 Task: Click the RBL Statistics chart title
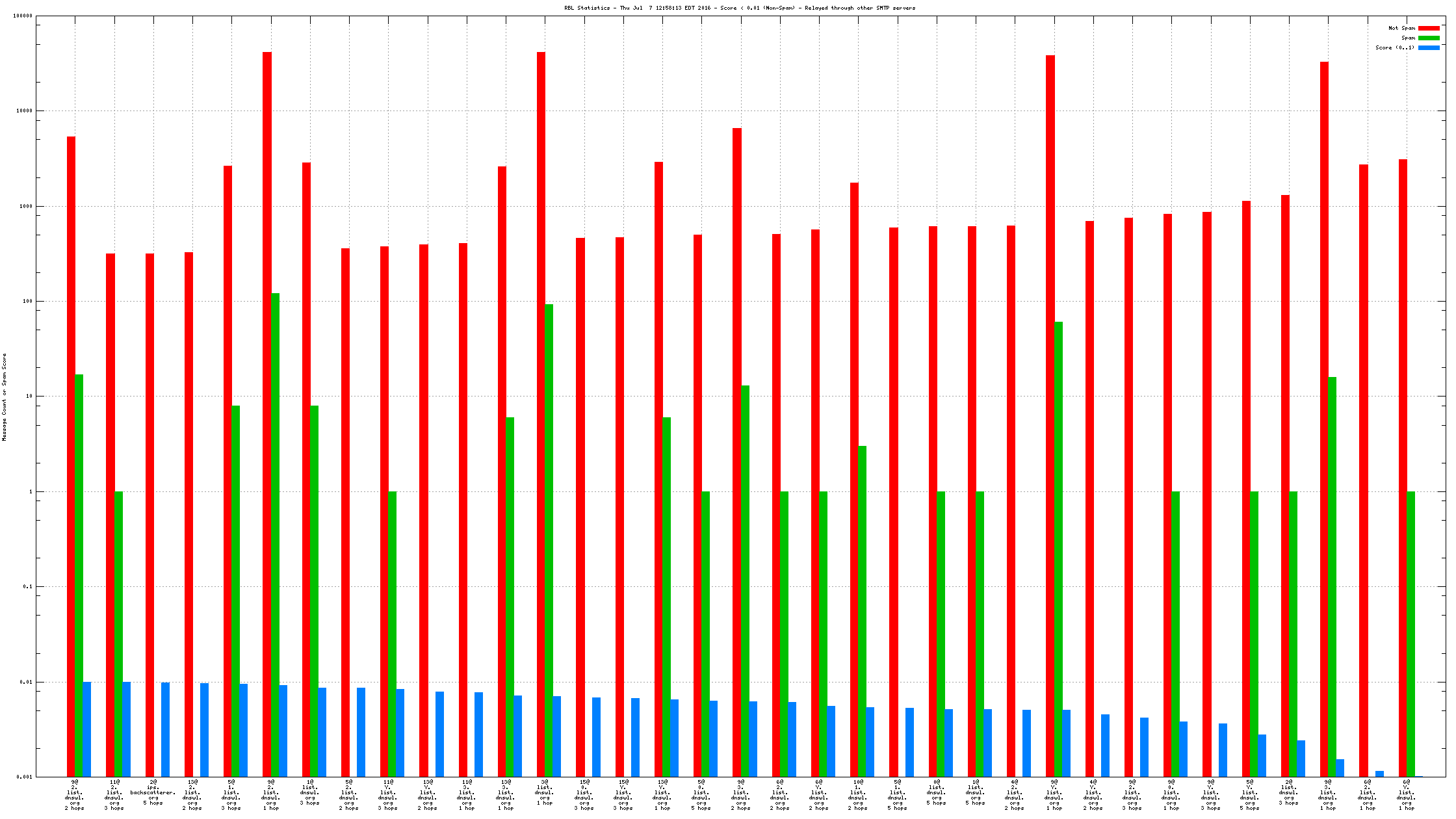(x=739, y=8)
